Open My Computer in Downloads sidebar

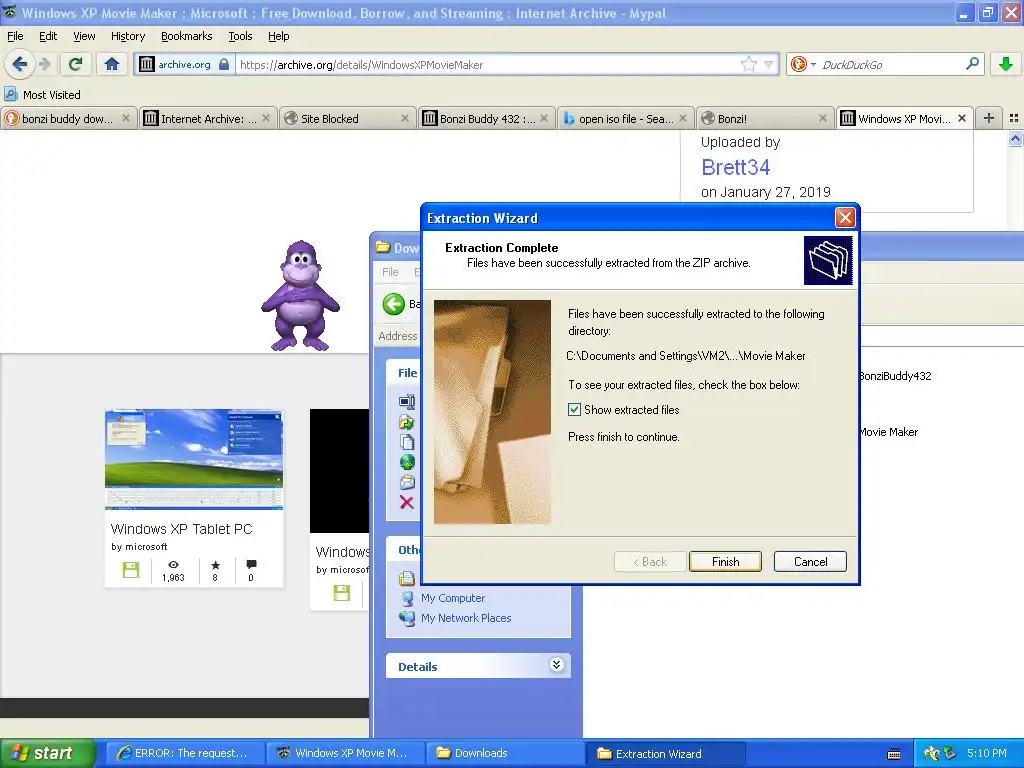click(453, 598)
